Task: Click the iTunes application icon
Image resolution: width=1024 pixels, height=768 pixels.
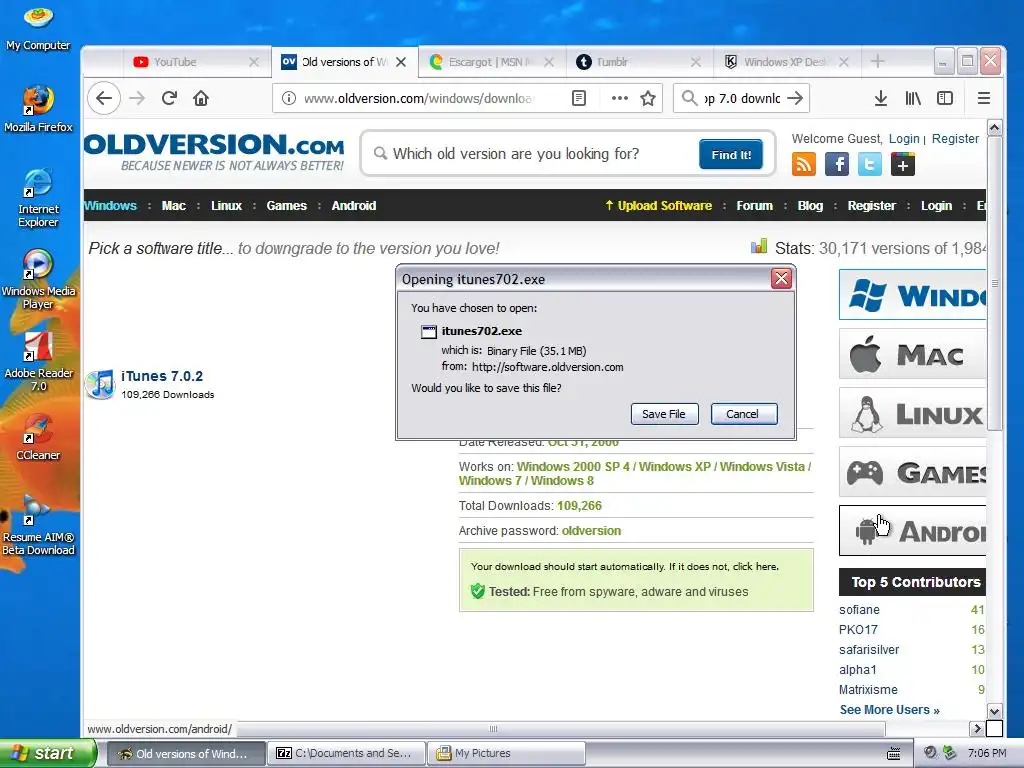Action: [x=101, y=384]
